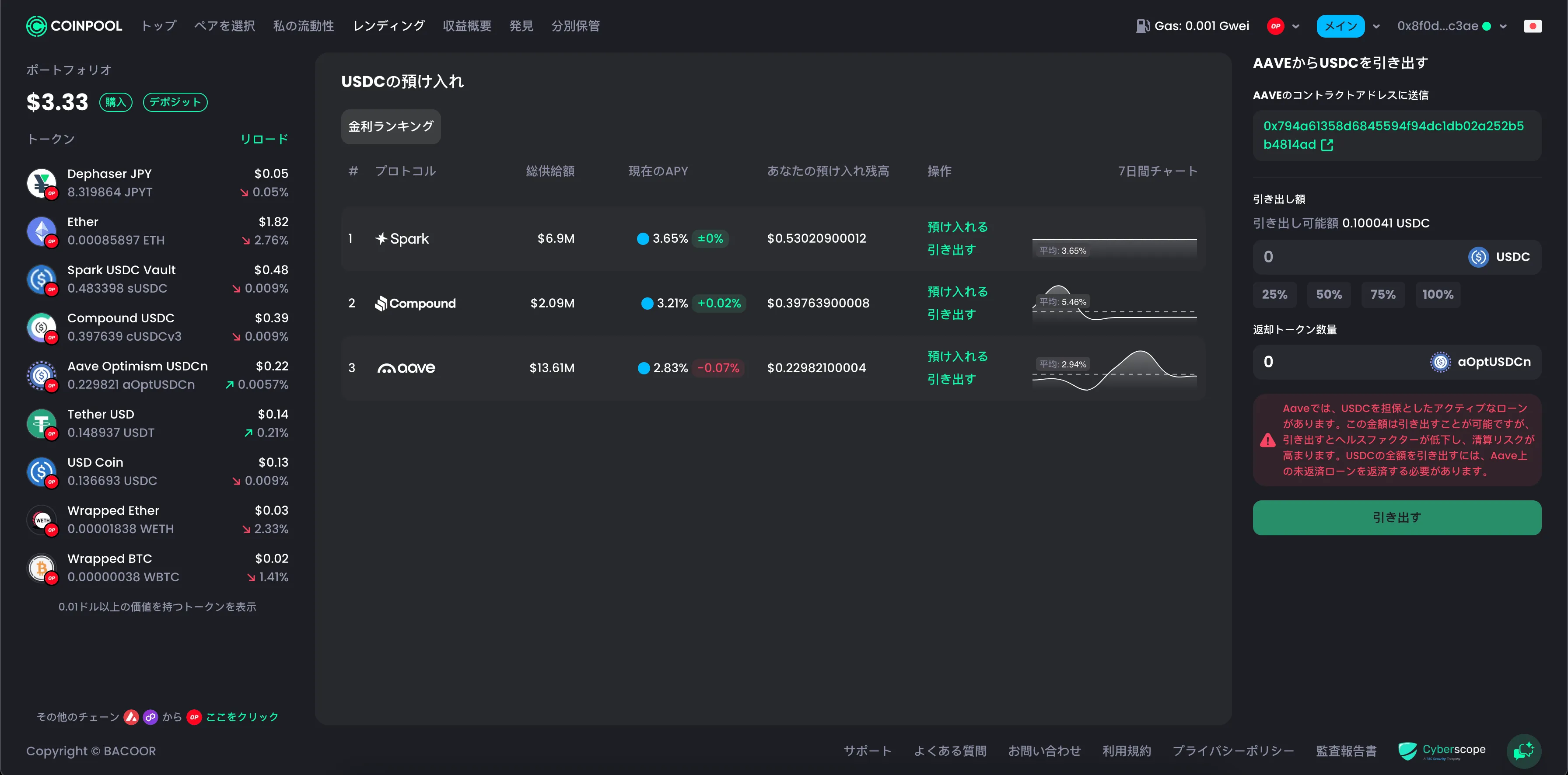The height and width of the screenshot is (775, 1568).
Task: Click ここをクリック for other chains
Action: pyautogui.click(x=242, y=717)
